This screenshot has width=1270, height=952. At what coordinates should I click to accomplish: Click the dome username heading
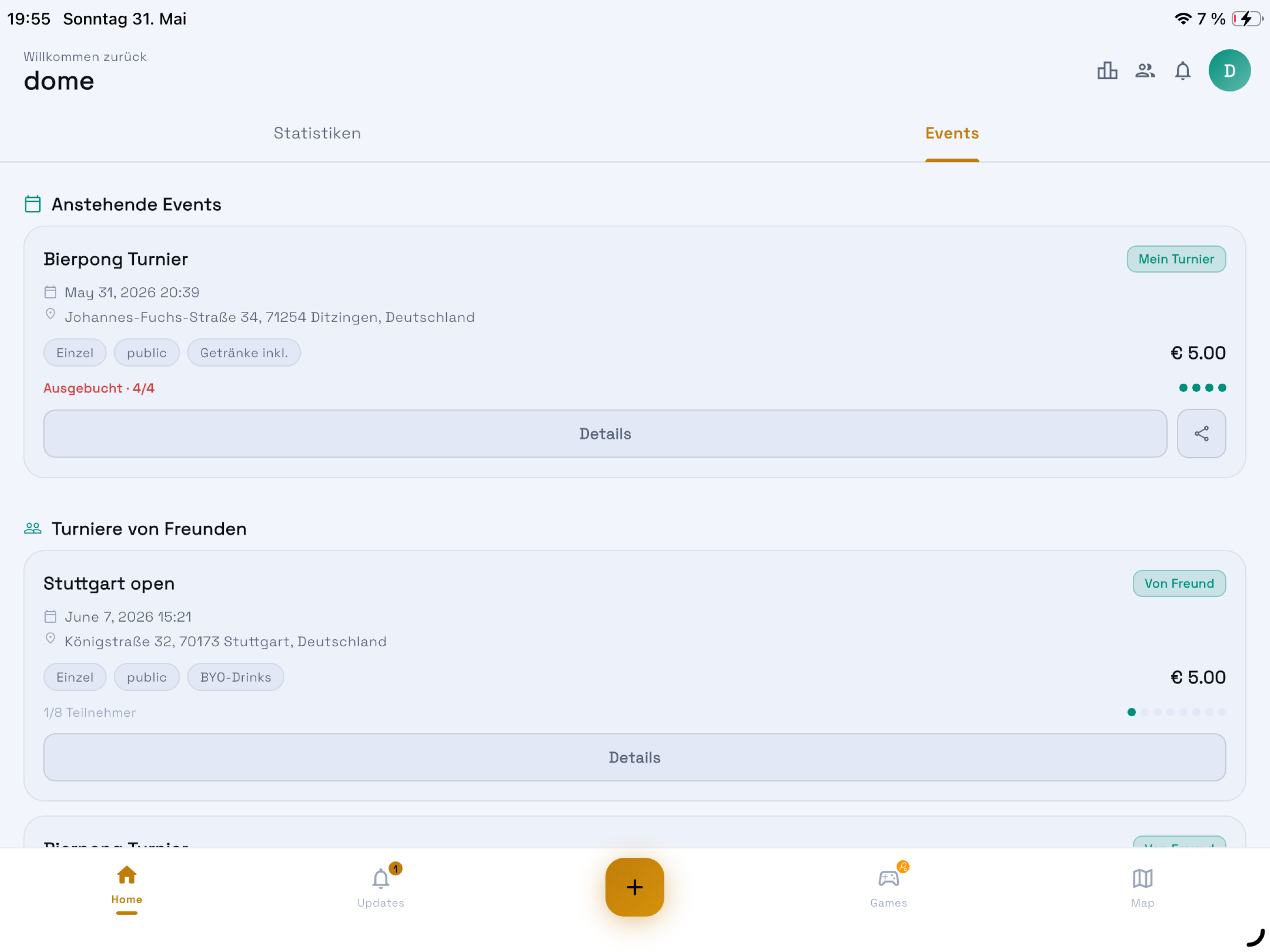[59, 81]
